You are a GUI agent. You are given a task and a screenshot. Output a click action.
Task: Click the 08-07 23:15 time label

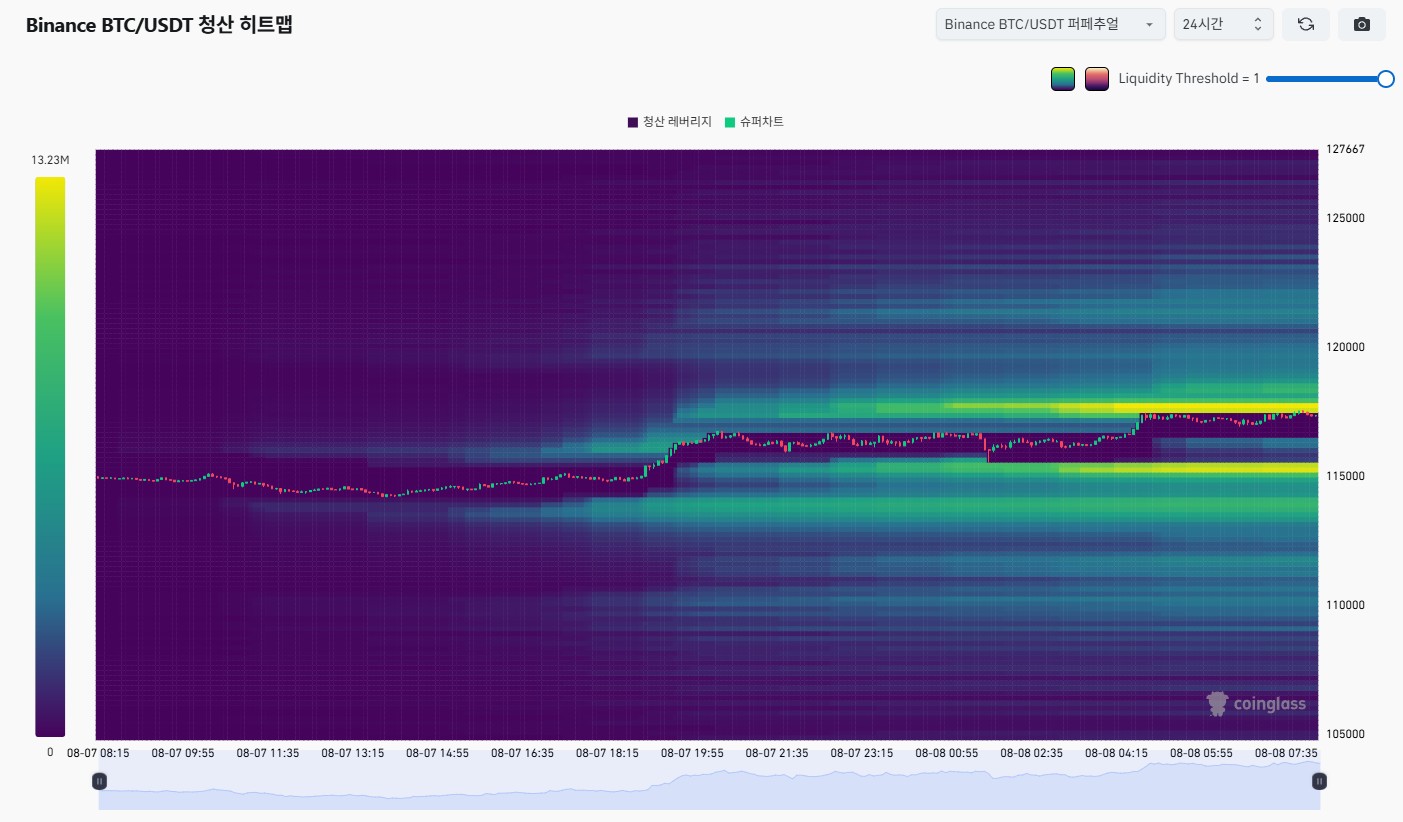tap(862, 753)
